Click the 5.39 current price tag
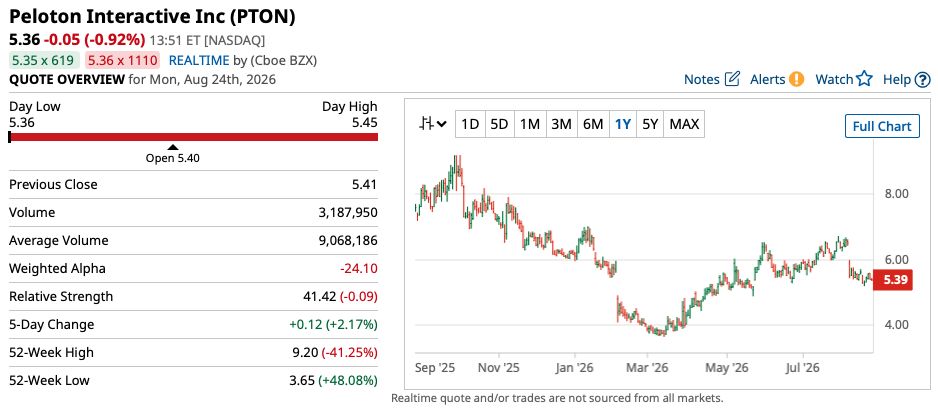938x408 pixels. pyautogui.click(x=893, y=280)
